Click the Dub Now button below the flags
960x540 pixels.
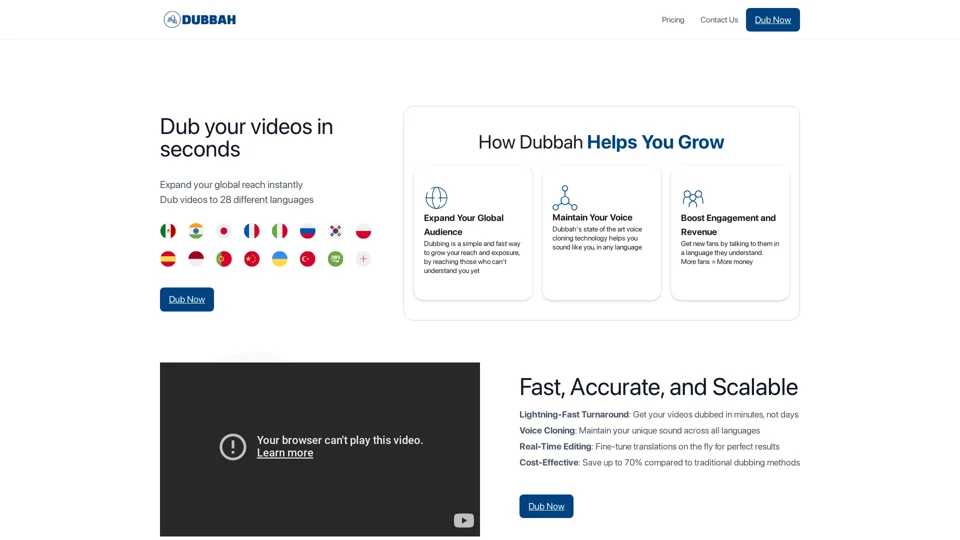coord(187,299)
